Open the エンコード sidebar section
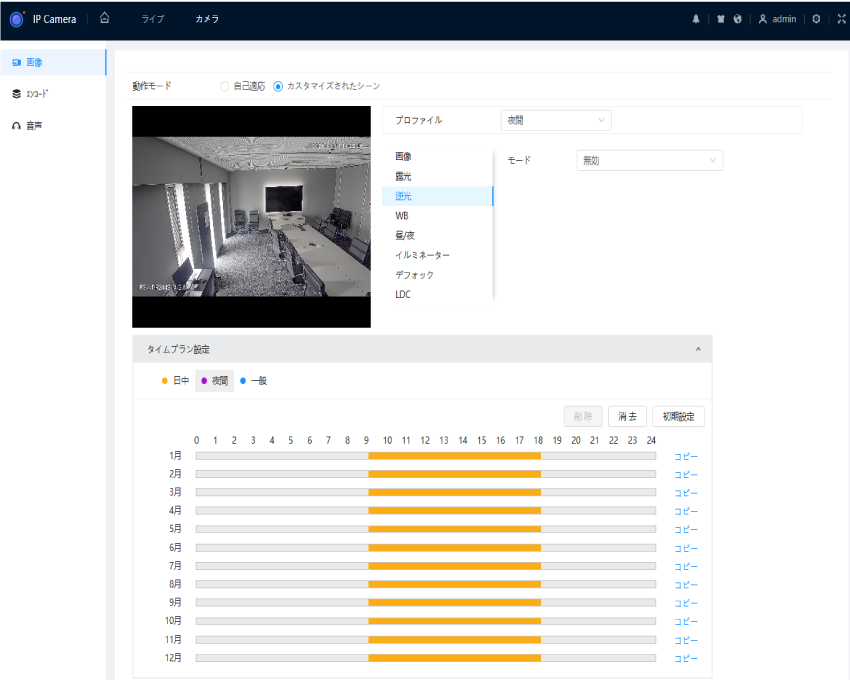The width and height of the screenshot is (850, 680). 35,94
